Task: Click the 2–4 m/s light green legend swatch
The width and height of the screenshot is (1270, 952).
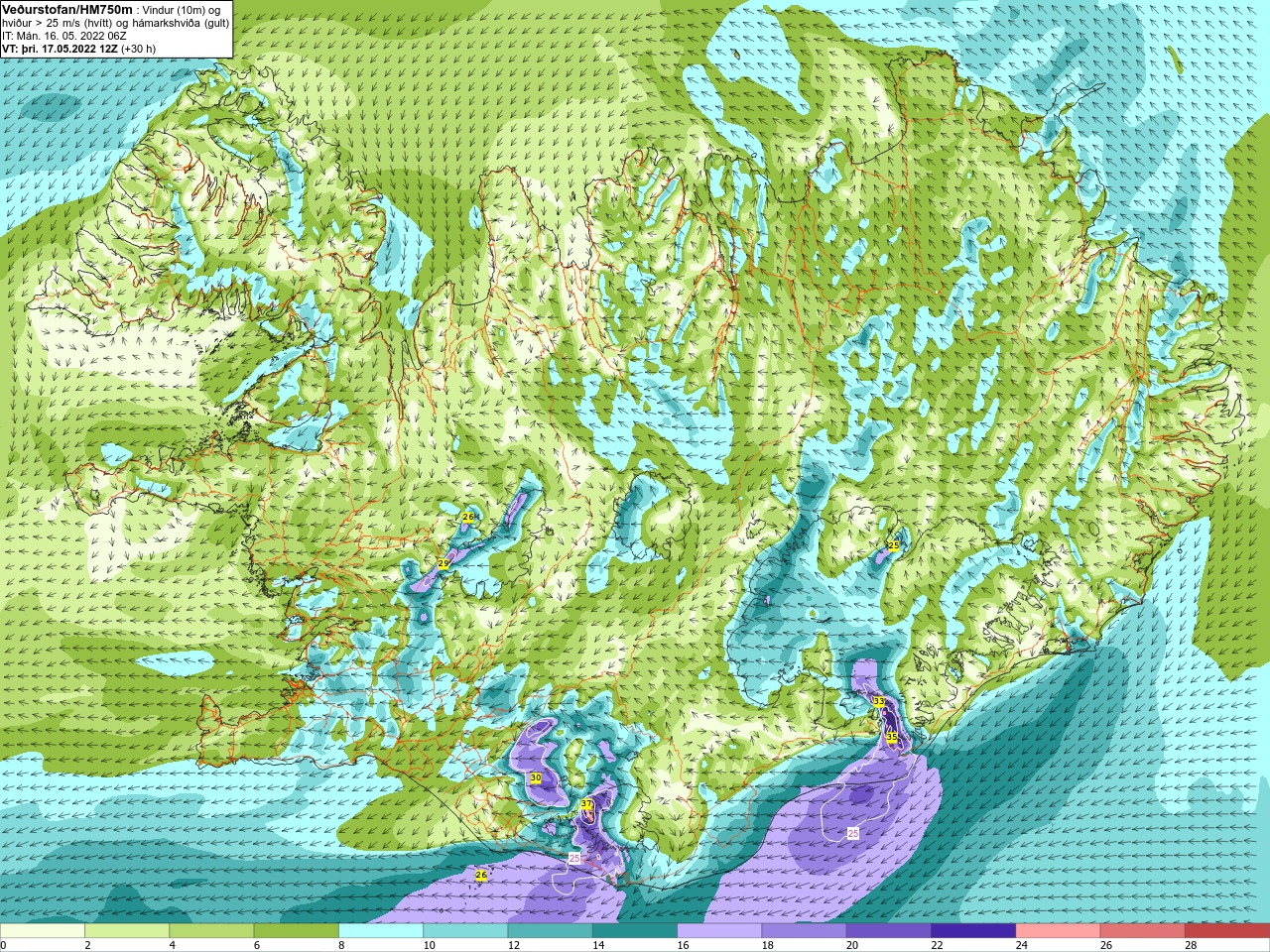Action: click(127, 931)
